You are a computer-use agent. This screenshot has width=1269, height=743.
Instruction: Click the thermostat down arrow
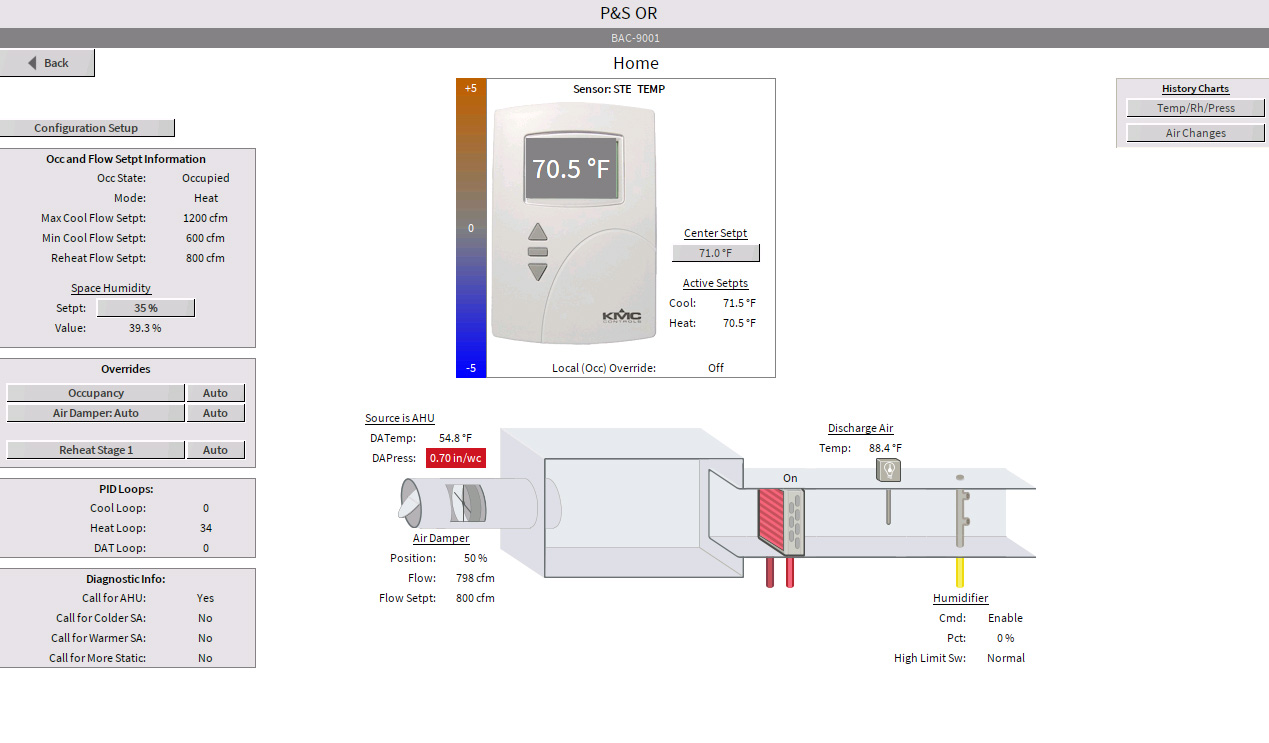point(538,271)
